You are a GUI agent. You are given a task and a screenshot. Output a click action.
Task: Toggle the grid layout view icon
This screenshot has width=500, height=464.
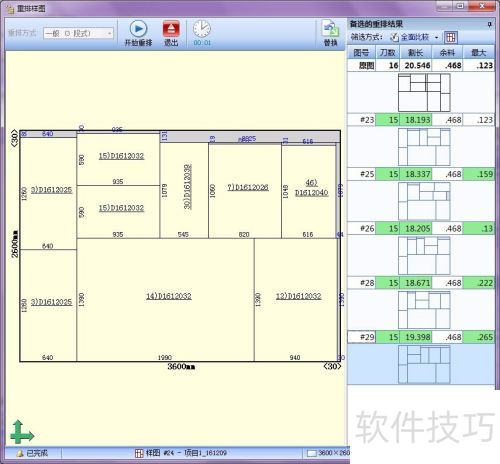(451, 37)
